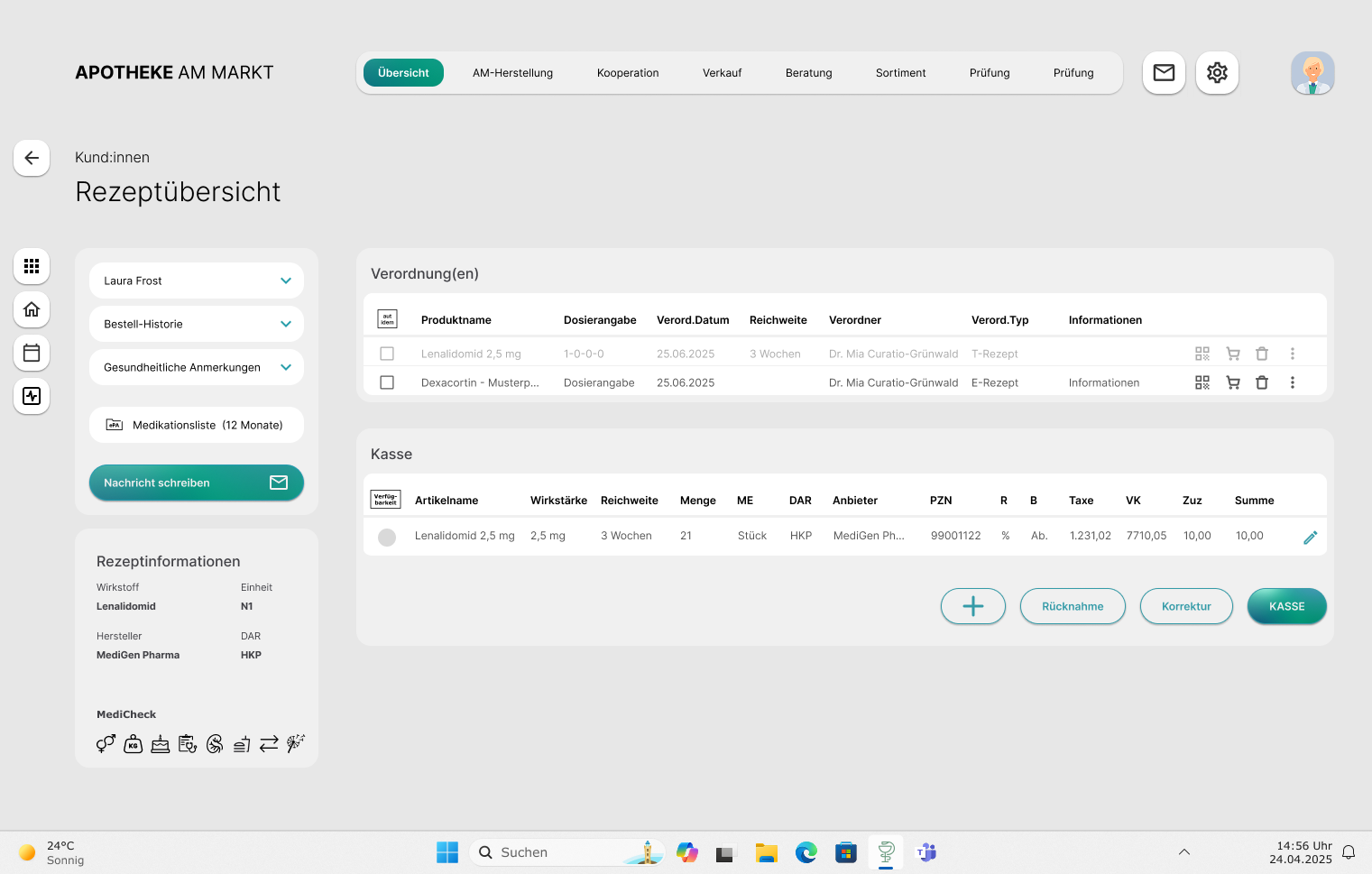Click the clipboard stethoscope MediCheck icon
The width and height of the screenshot is (1372, 874).
pos(188,744)
